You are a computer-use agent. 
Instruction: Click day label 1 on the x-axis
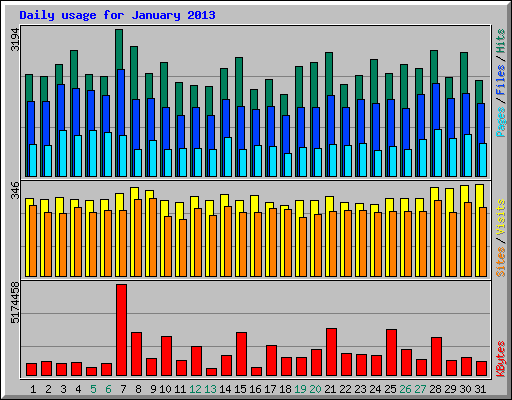coord(33,389)
